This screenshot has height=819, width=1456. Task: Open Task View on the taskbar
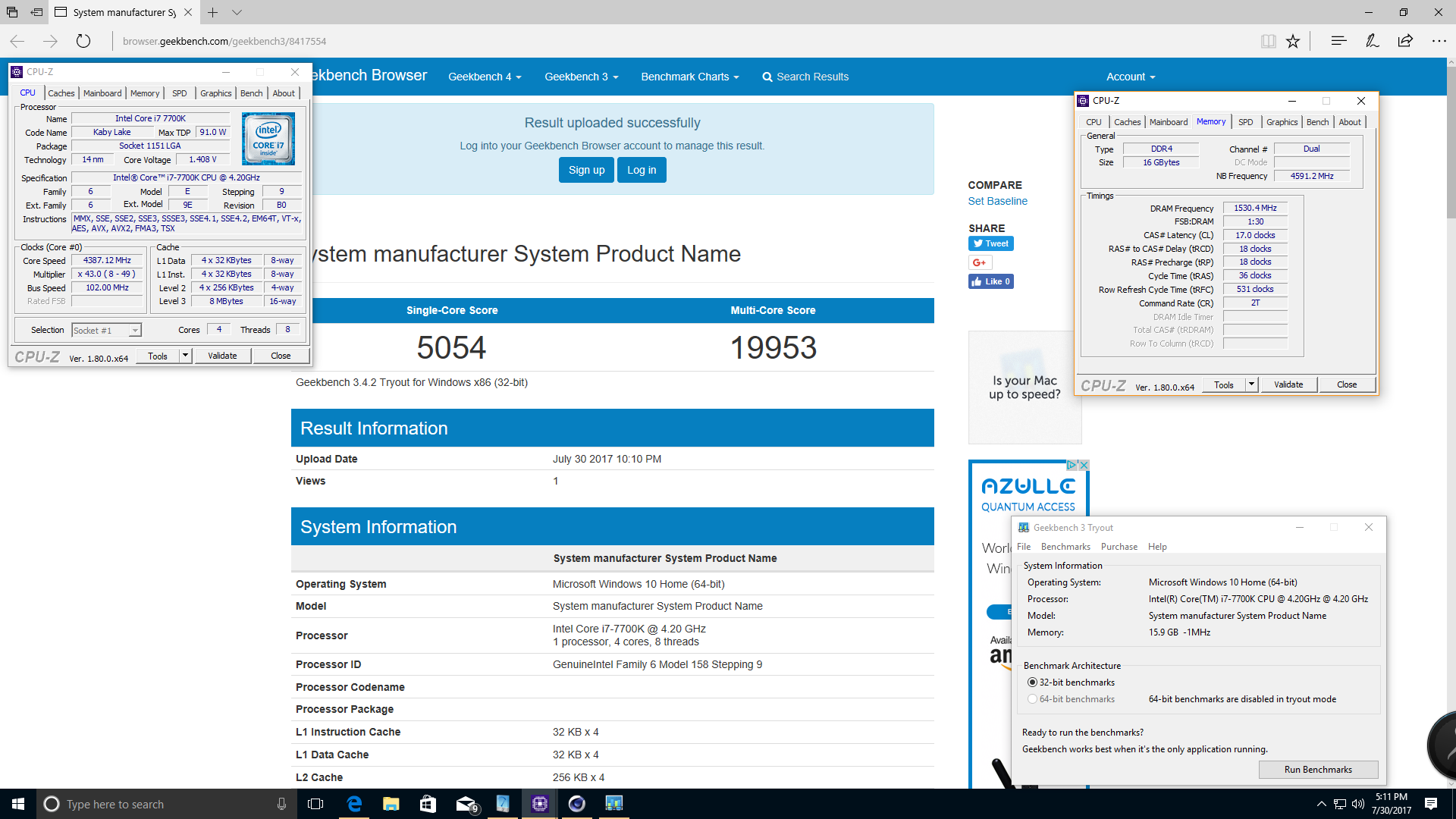(x=315, y=804)
